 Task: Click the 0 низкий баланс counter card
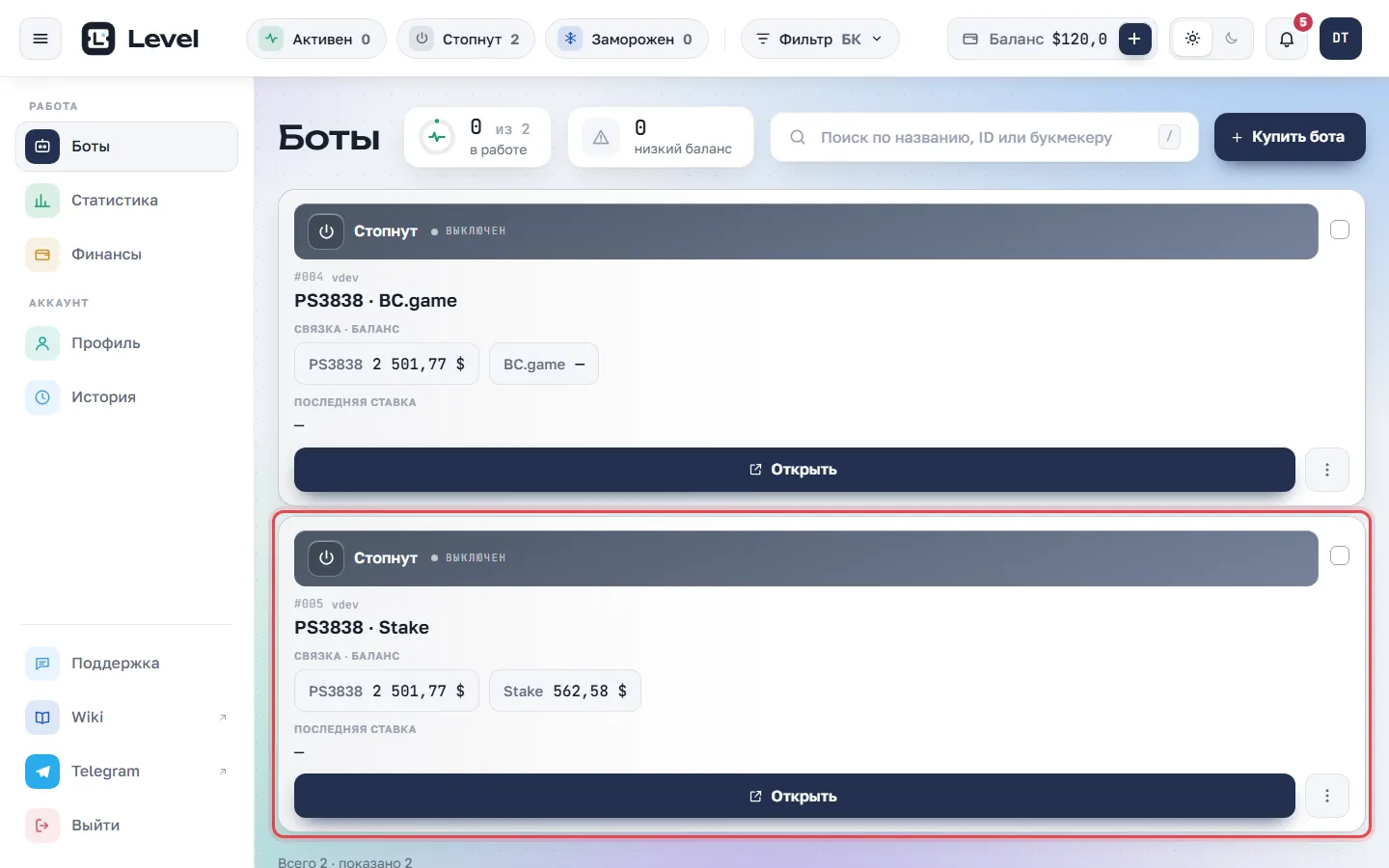pos(661,137)
